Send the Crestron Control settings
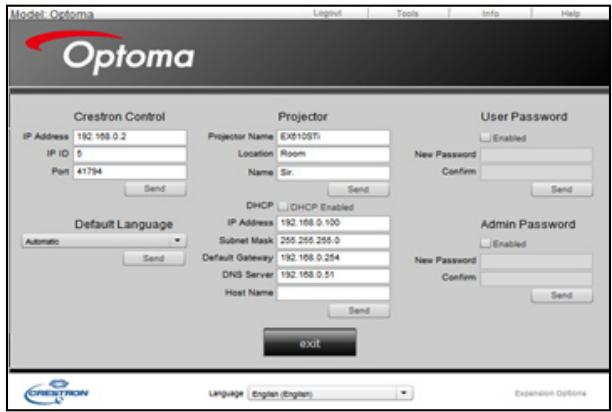Viewport: 612px width, 412px height. 155,189
